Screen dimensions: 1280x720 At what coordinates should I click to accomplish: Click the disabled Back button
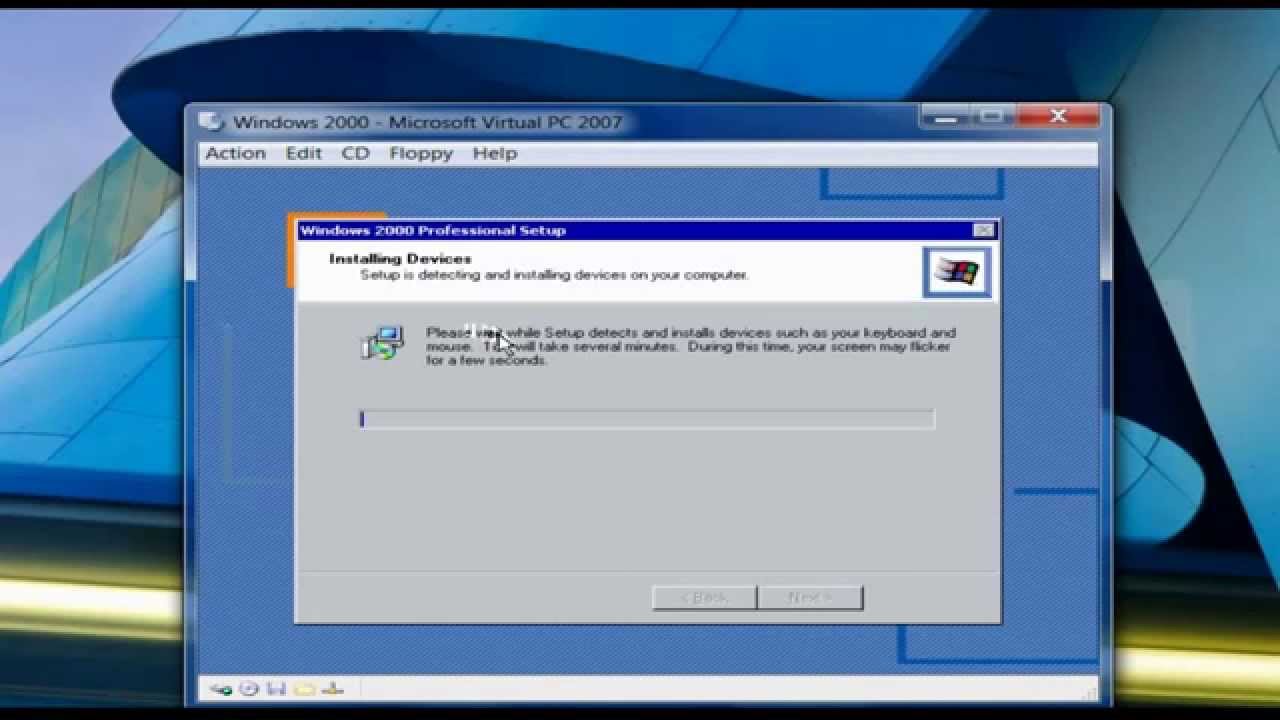(704, 597)
